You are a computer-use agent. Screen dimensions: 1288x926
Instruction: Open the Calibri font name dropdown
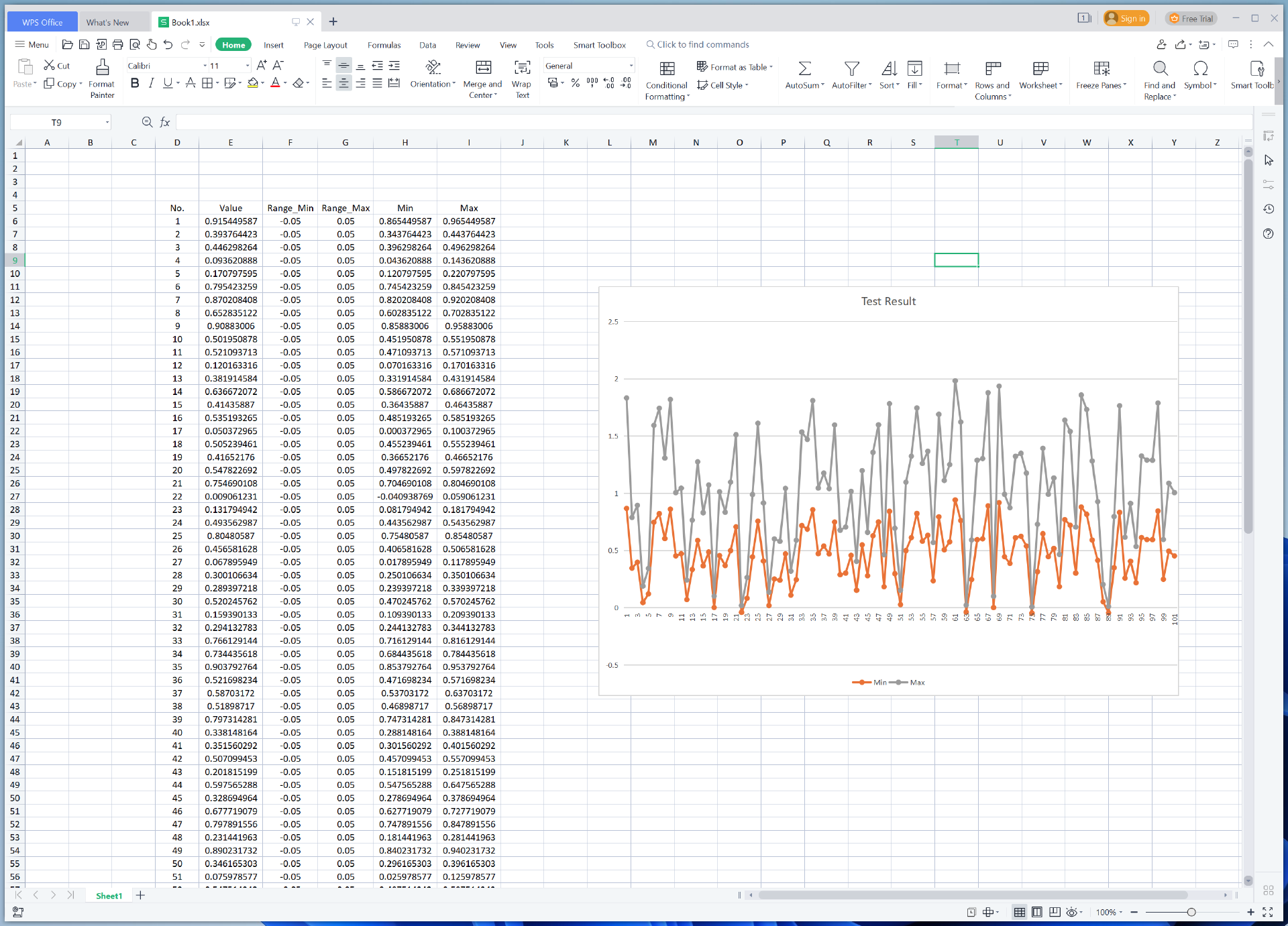(x=205, y=66)
